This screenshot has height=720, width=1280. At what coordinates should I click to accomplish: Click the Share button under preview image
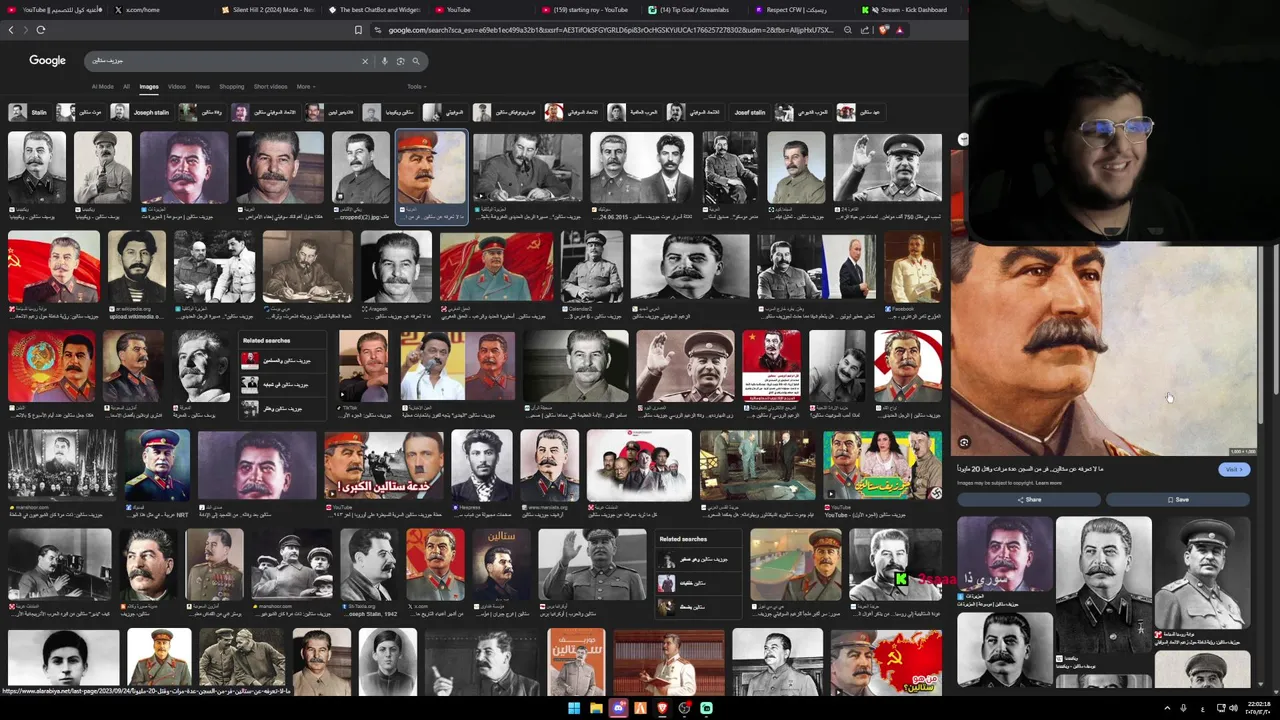pyautogui.click(x=1029, y=499)
